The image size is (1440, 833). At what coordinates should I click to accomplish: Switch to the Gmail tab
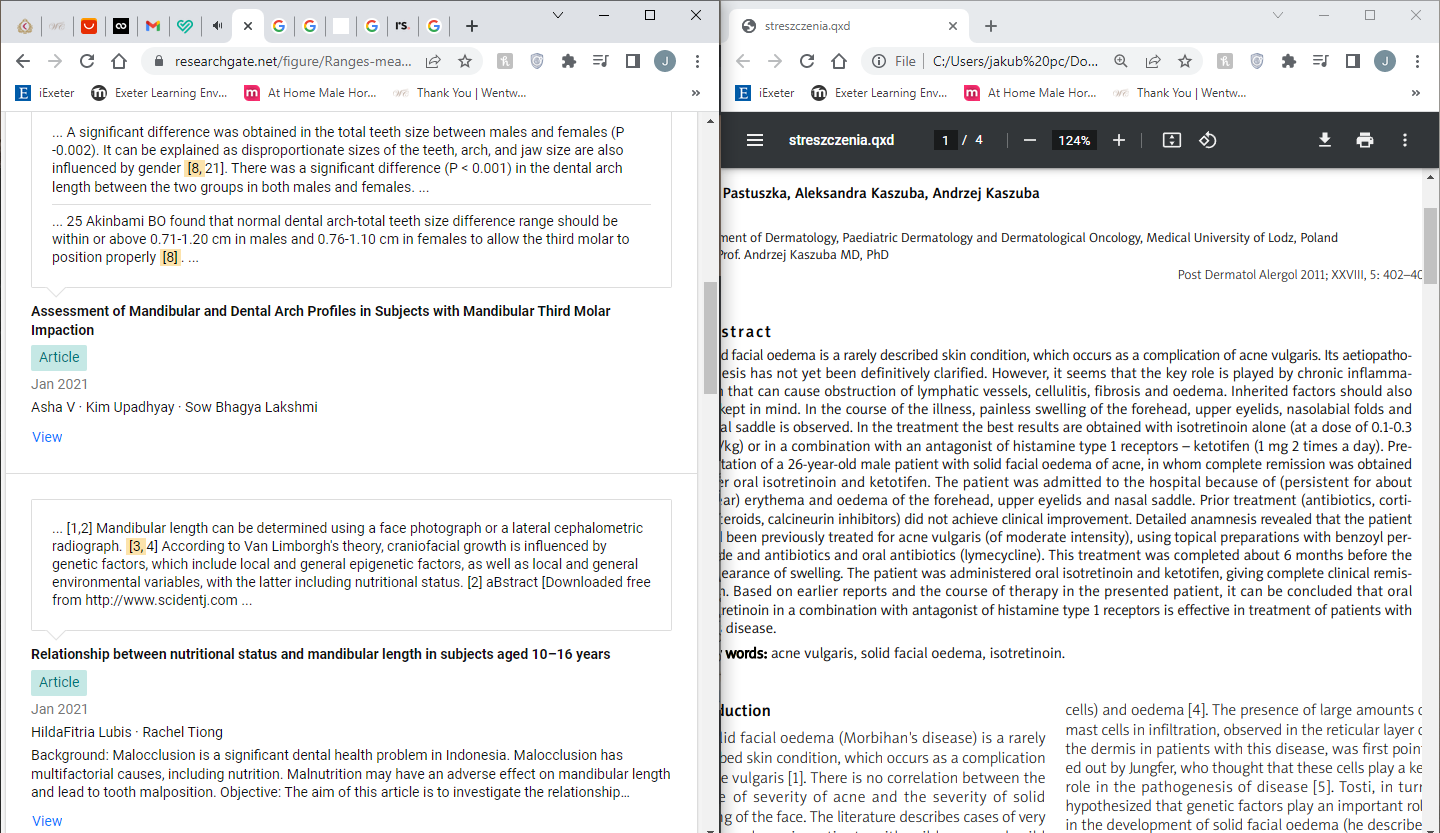[x=152, y=26]
